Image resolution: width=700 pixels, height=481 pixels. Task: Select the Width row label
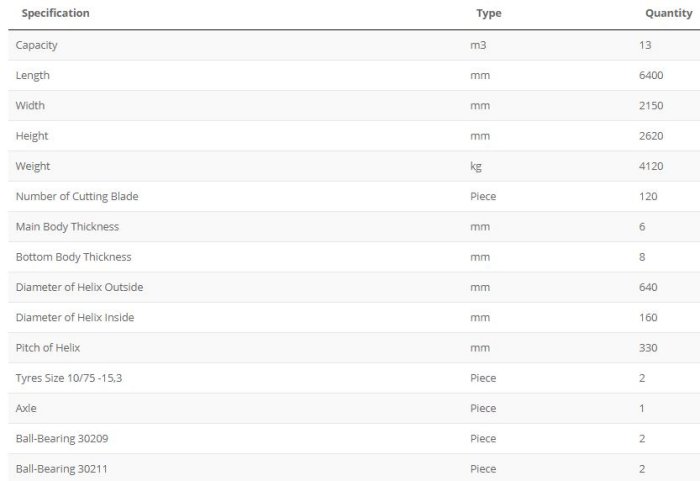point(30,105)
